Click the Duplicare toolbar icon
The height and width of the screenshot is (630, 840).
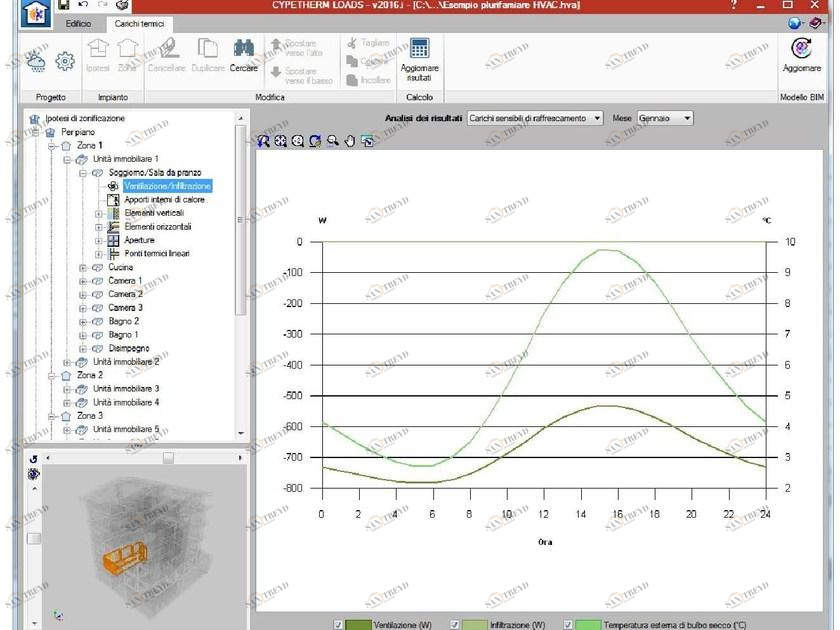tap(208, 48)
